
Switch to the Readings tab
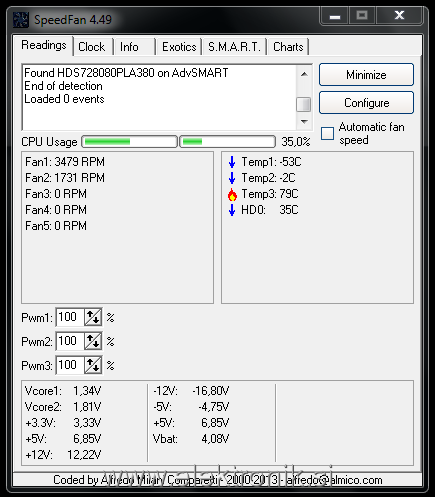(x=44, y=45)
